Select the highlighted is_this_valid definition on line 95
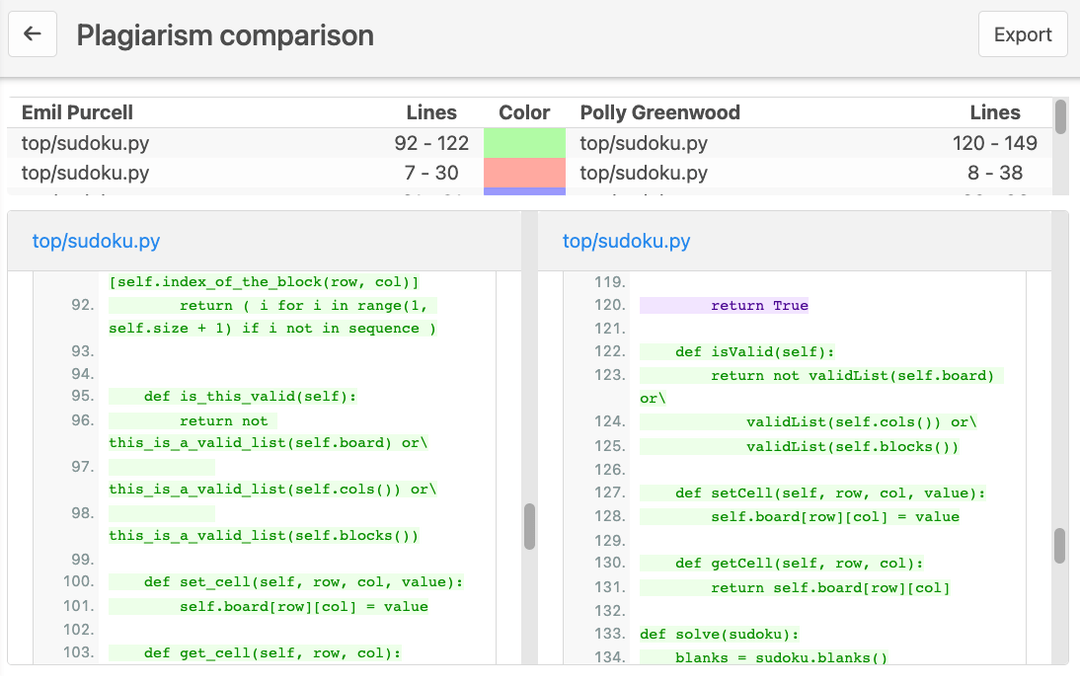 (232, 396)
